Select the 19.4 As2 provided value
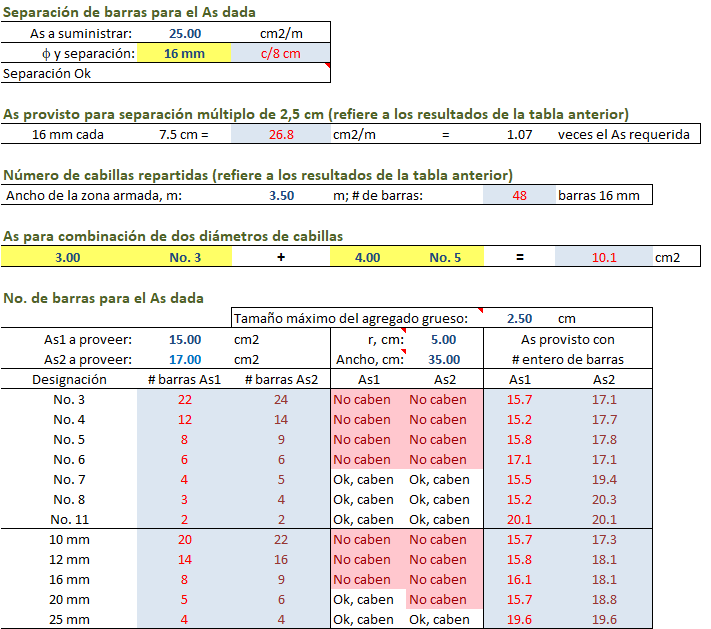Screen dimensions: 711x629 click(604, 479)
